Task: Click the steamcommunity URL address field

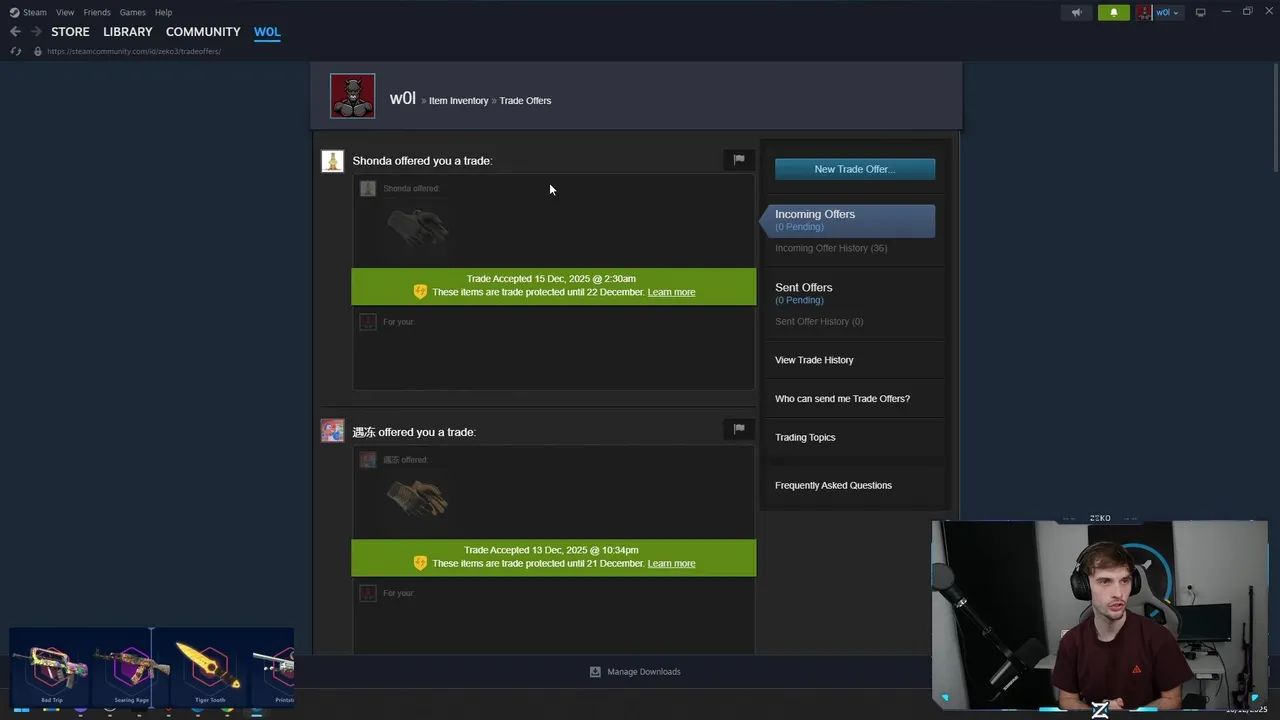Action: pyautogui.click(x=134, y=51)
